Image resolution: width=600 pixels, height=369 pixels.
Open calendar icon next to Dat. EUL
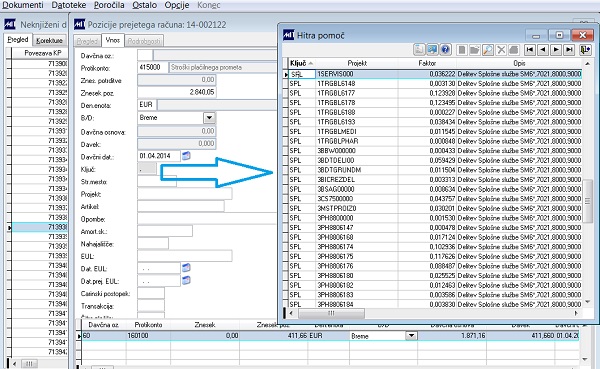pos(186,268)
